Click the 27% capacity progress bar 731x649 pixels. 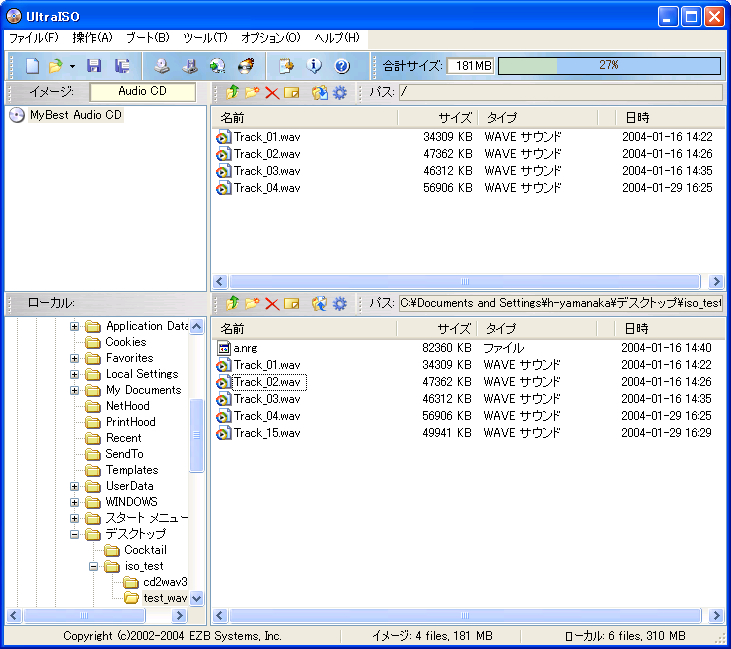click(609, 65)
